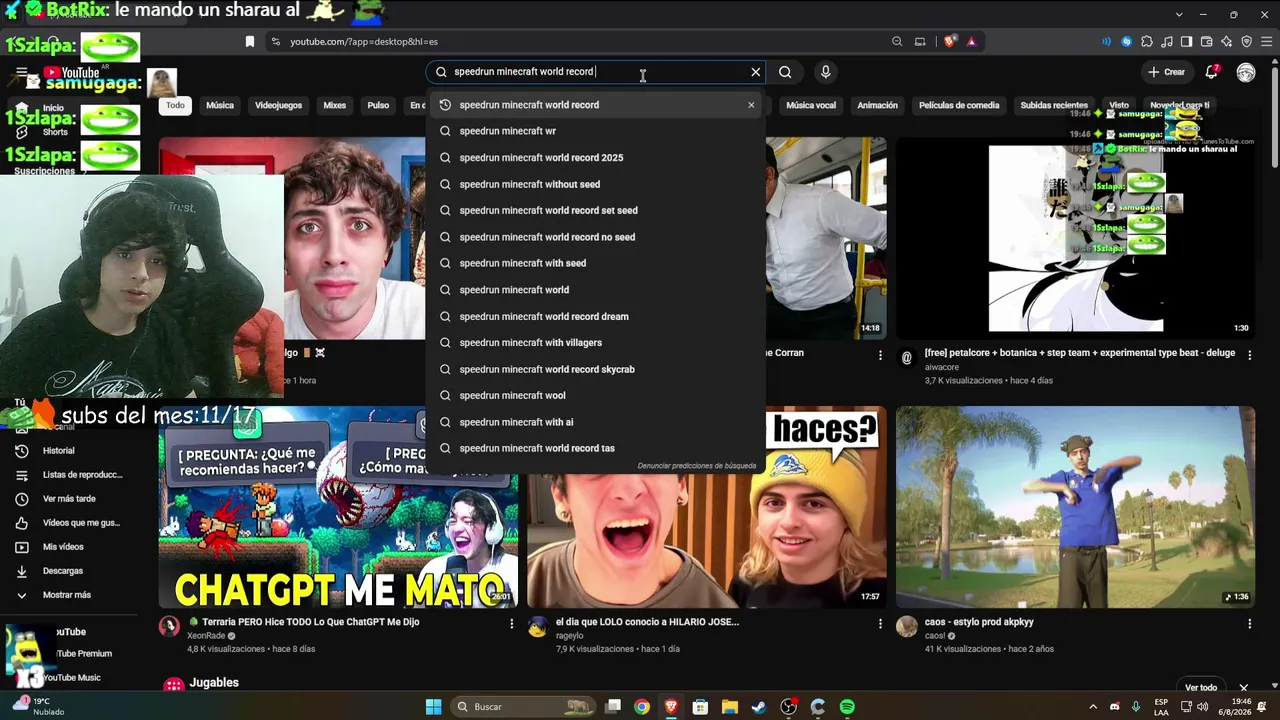Viewport: 1280px width, 720px height.
Task: Open Brave Shields icon in address bar
Action: [x=949, y=42]
